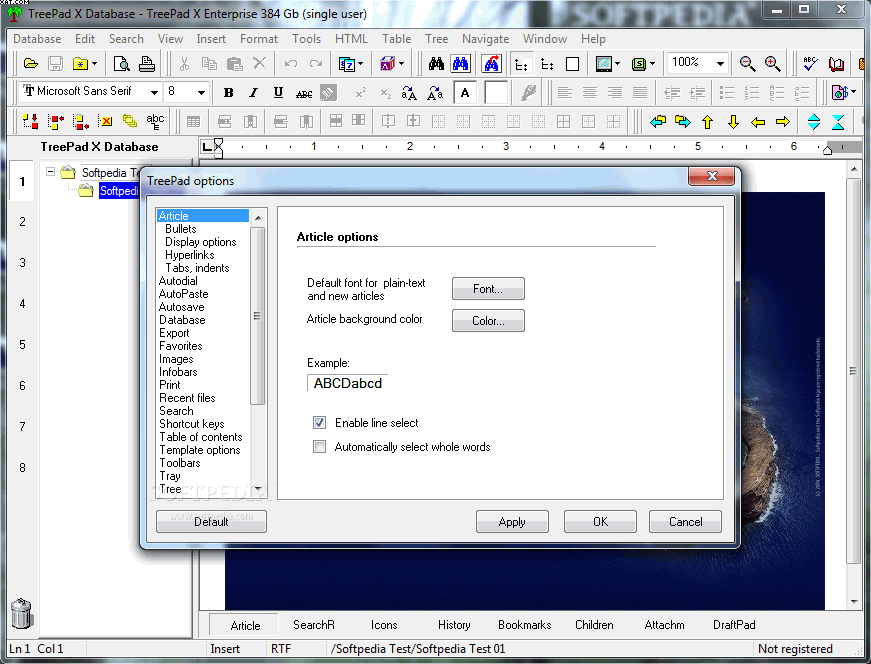Click the ABCDabcd example field
The height and width of the screenshot is (664, 871).
pos(347,383)
